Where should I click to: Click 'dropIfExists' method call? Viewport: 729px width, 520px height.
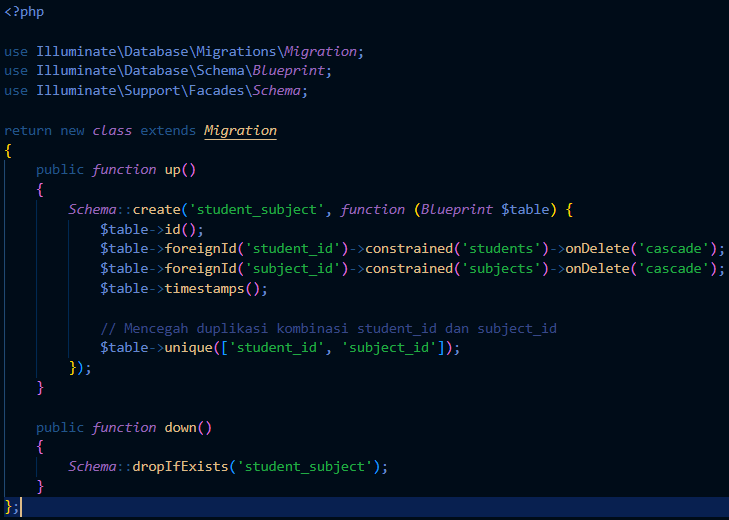coord(180,467)
